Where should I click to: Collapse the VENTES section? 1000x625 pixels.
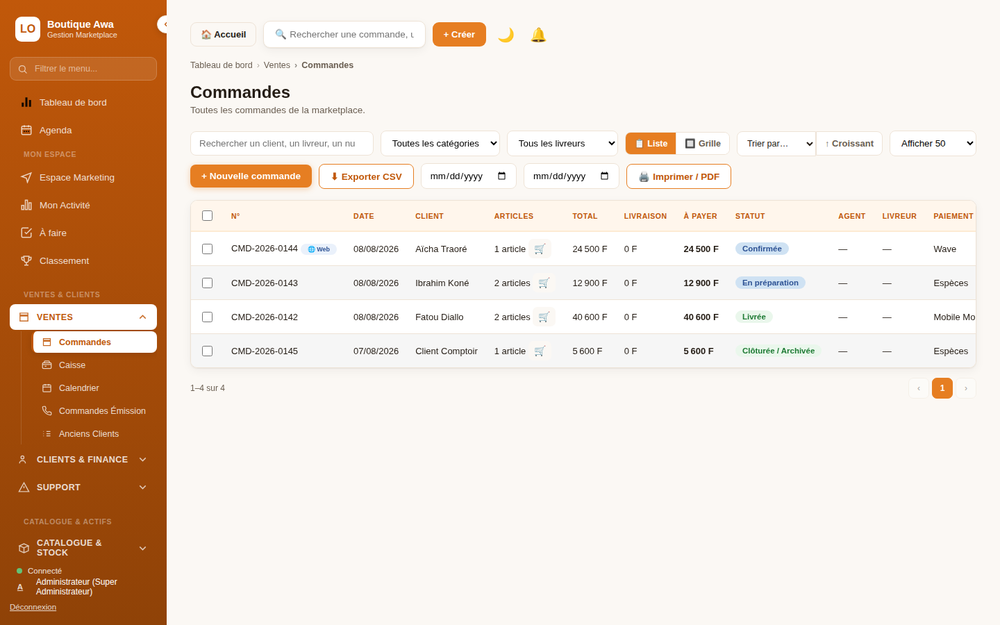point(83,317)
